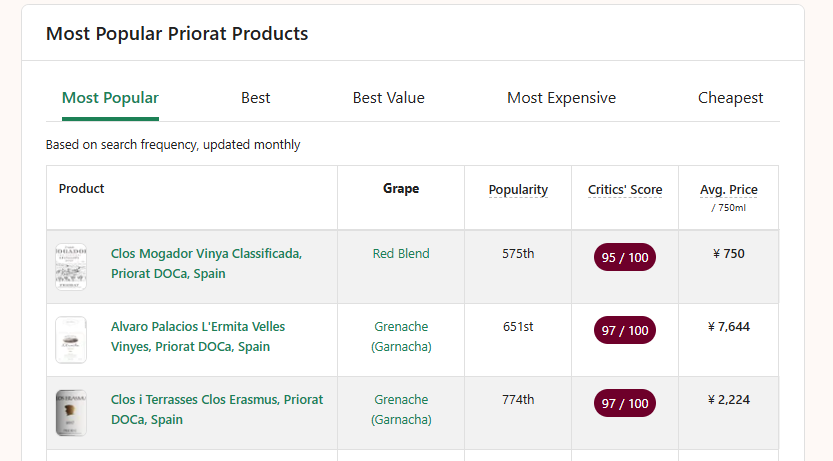Click Alvaro Palacios L'Ermita bottle thumbnail
This screenshot has width=833, height=461.
coord(71,340)
